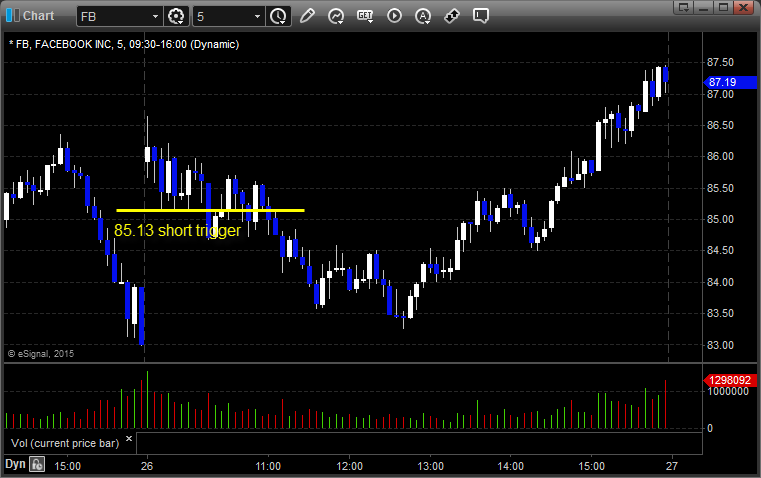The height and width of the screenshot is (478, 761).
Task: Open the FB symbol dropdown
Action: click(155, 16)
